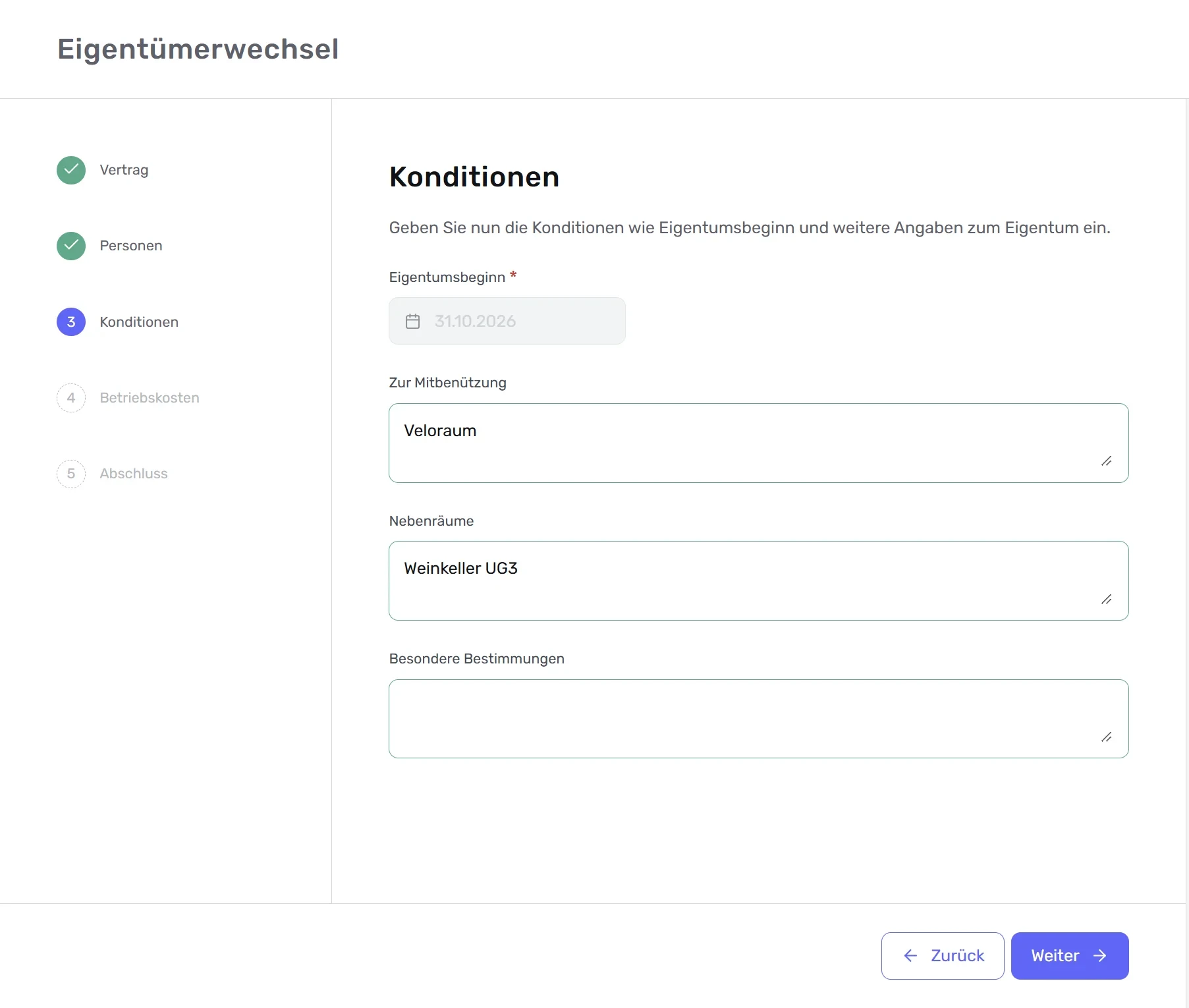This screenshot has width=1189, height=1008.
Task: Click the Eigentumsbeginn field label
Action: [447, 277]
